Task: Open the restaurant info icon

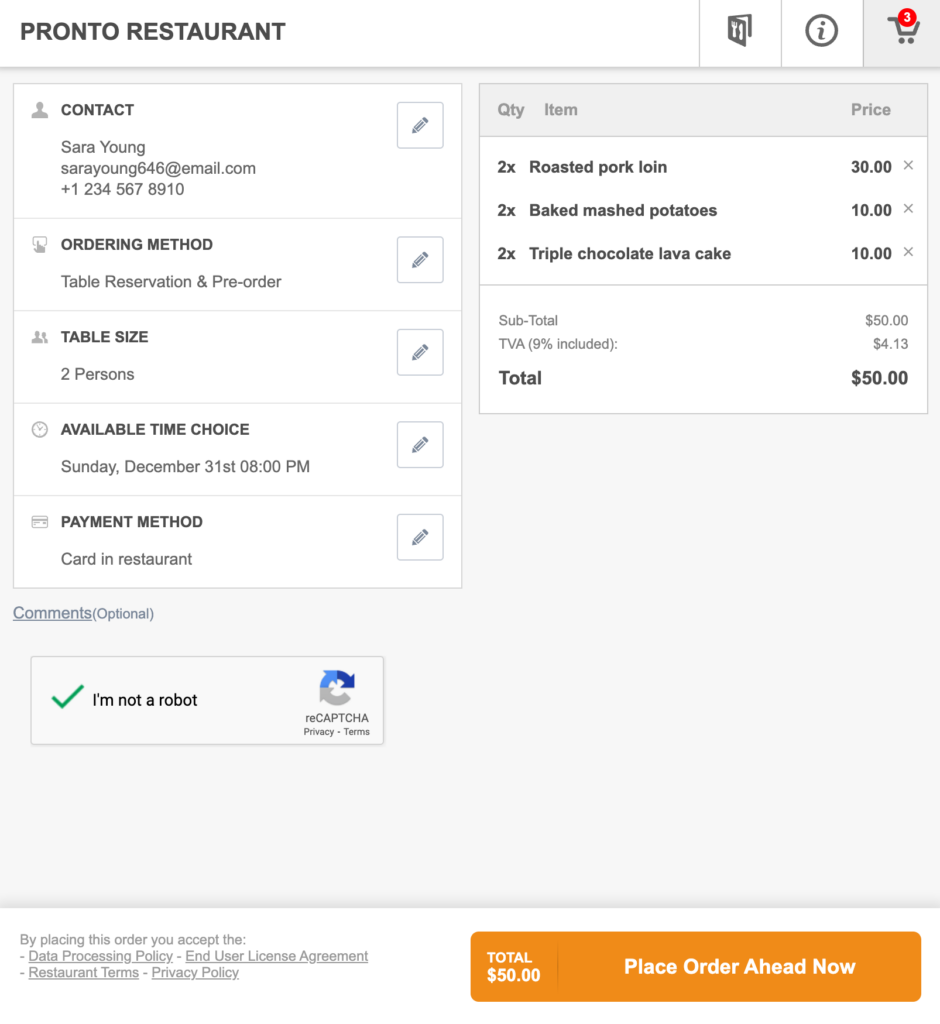Action: [x=822, y=32]
